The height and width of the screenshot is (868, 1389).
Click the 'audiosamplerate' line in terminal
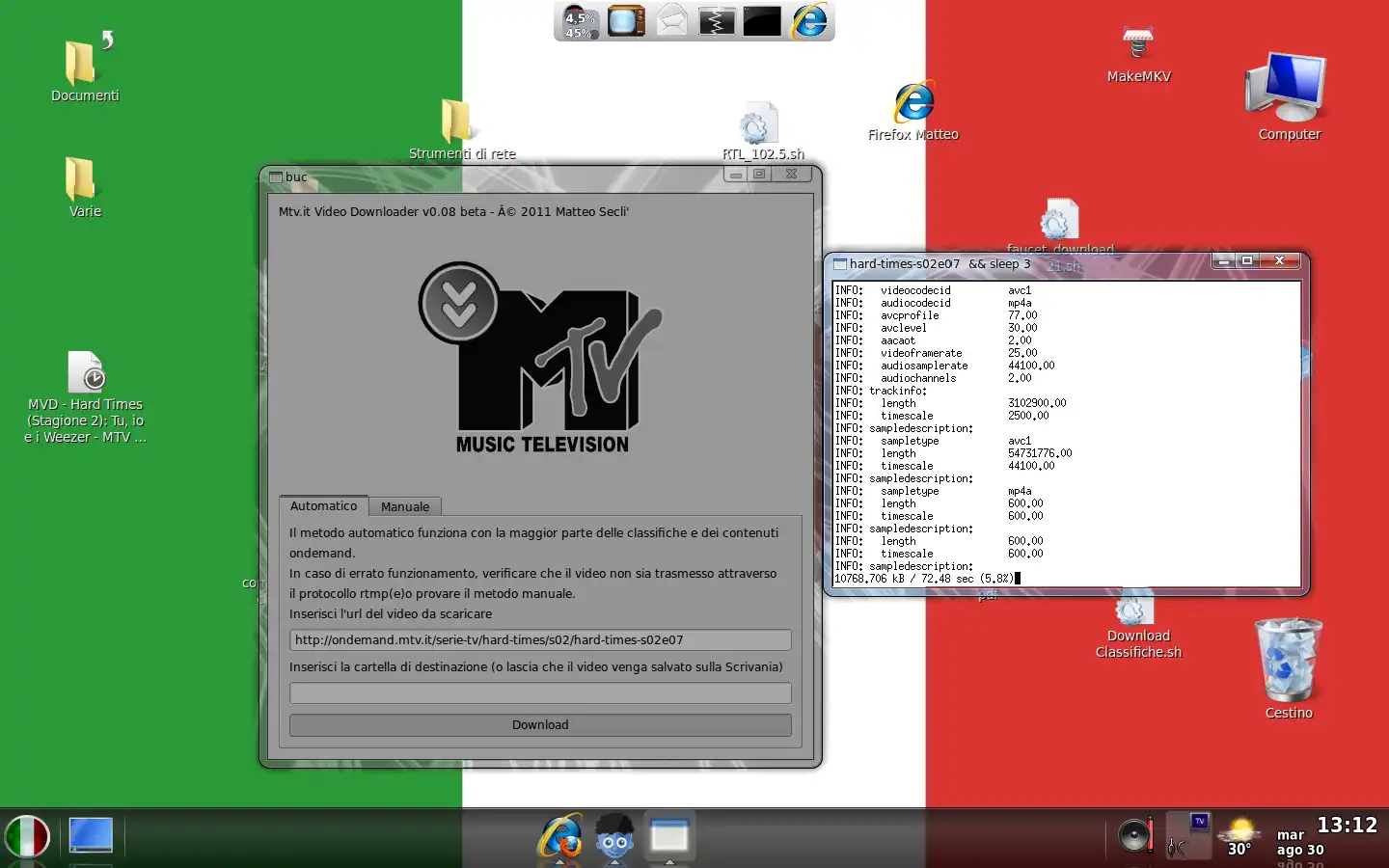click(x=944, y=366)
